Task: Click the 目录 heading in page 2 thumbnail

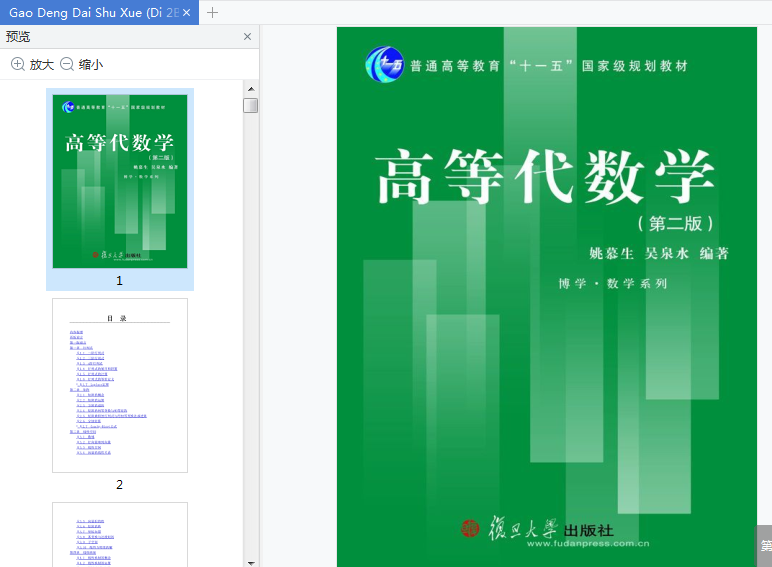Action: 117,318
